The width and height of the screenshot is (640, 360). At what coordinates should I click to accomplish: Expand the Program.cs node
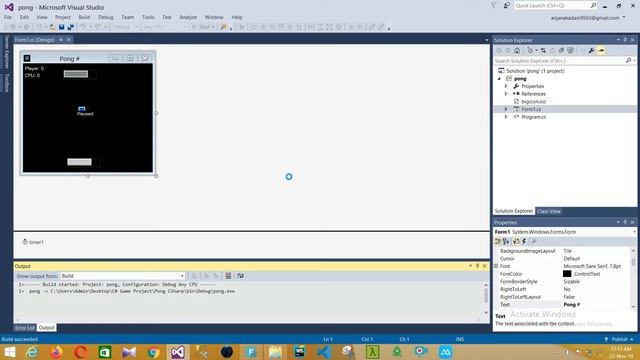coord(506,117)
